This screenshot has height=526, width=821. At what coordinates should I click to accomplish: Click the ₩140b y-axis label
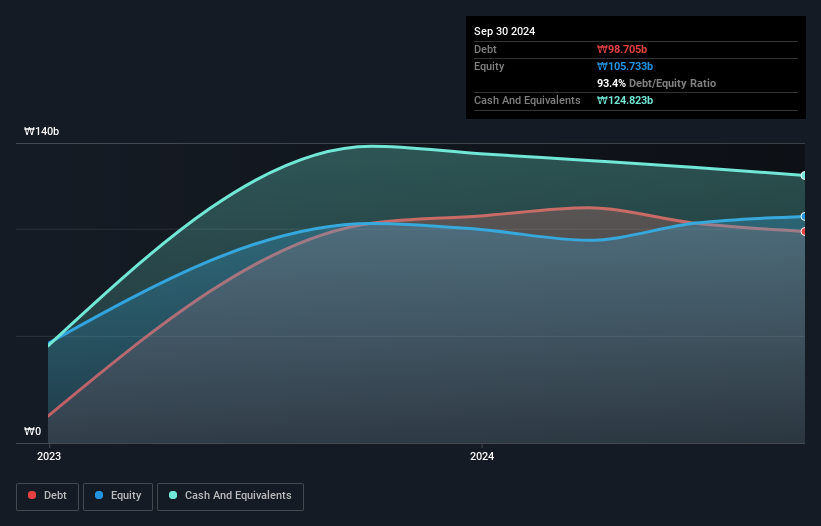[x=41, y=131]
